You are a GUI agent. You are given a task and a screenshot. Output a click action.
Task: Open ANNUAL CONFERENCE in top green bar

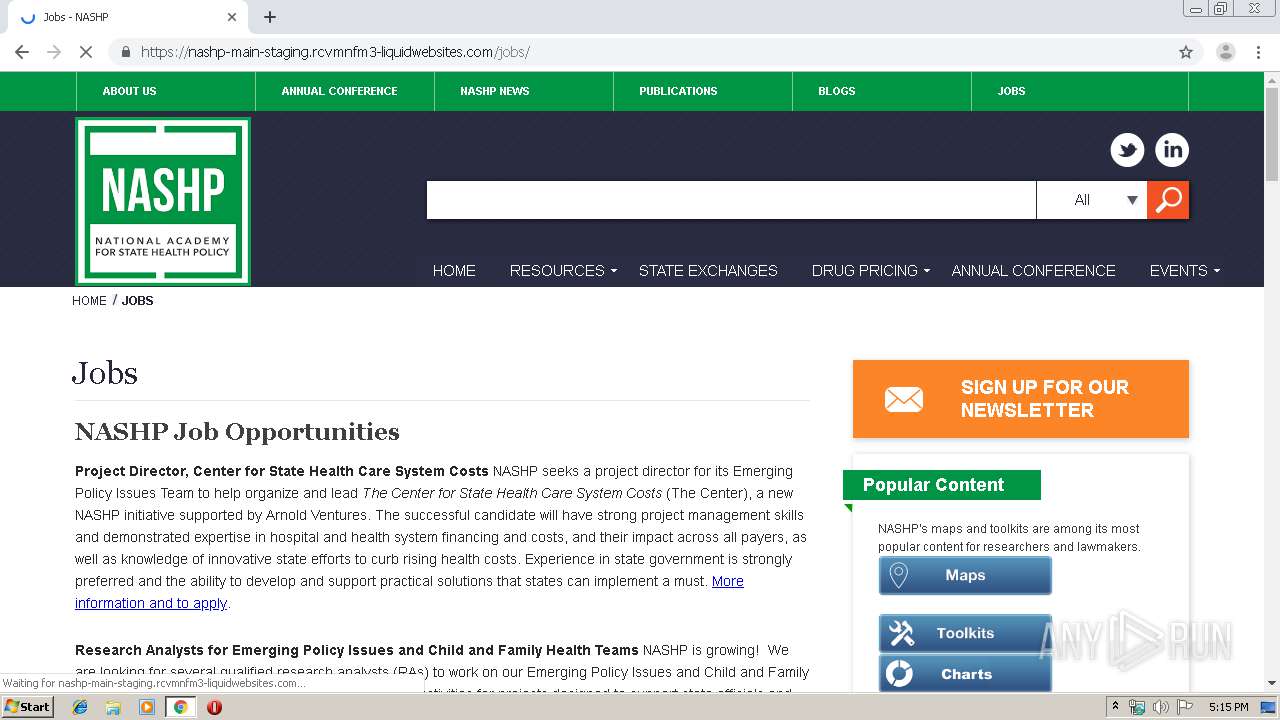(339, 91)
